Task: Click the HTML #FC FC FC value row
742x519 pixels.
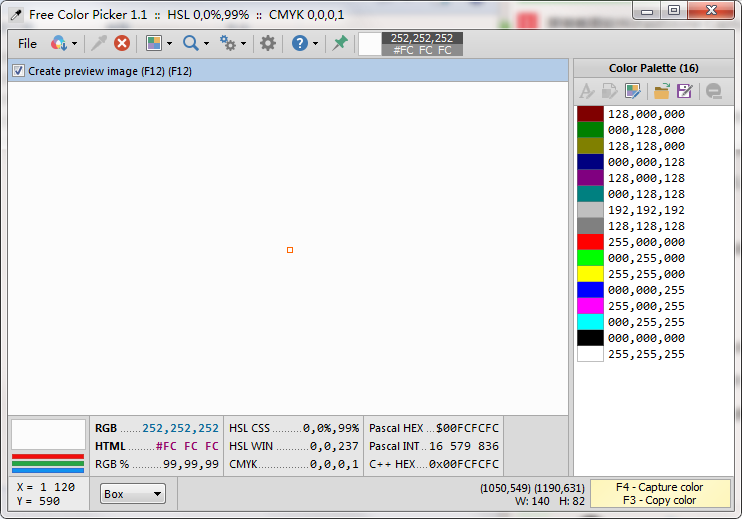Action: click(x=157, y=446)
